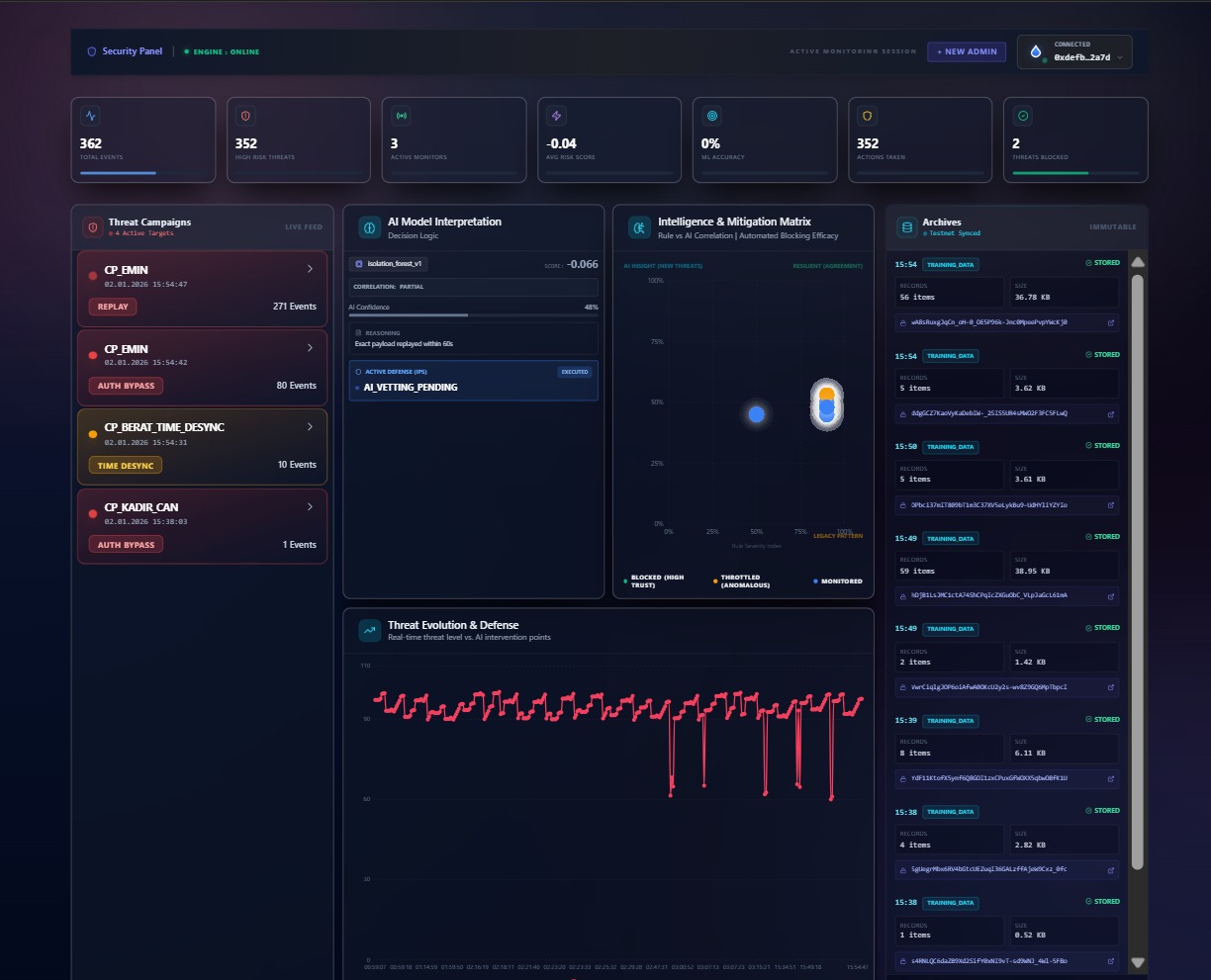This screenshot has width=1211, height=980.
Task: Click the wallet droplet icon
Action: click(x=1036, y=52)
